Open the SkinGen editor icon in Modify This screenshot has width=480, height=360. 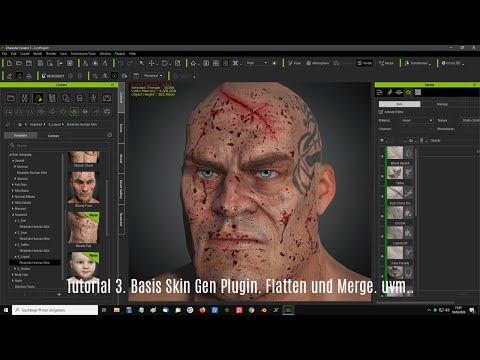point(408,92)
